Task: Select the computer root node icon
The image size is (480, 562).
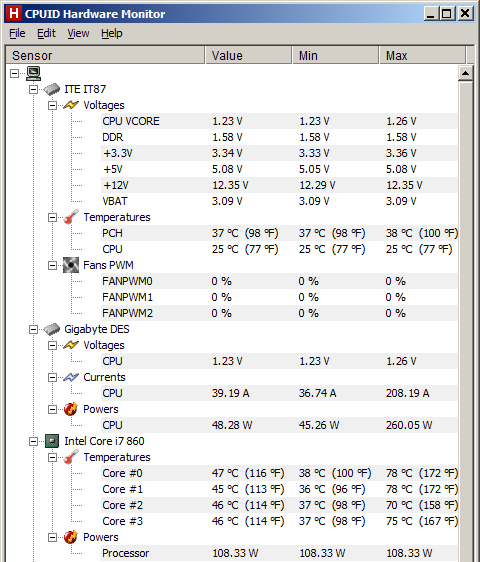Action: click(x=33, y=73)
